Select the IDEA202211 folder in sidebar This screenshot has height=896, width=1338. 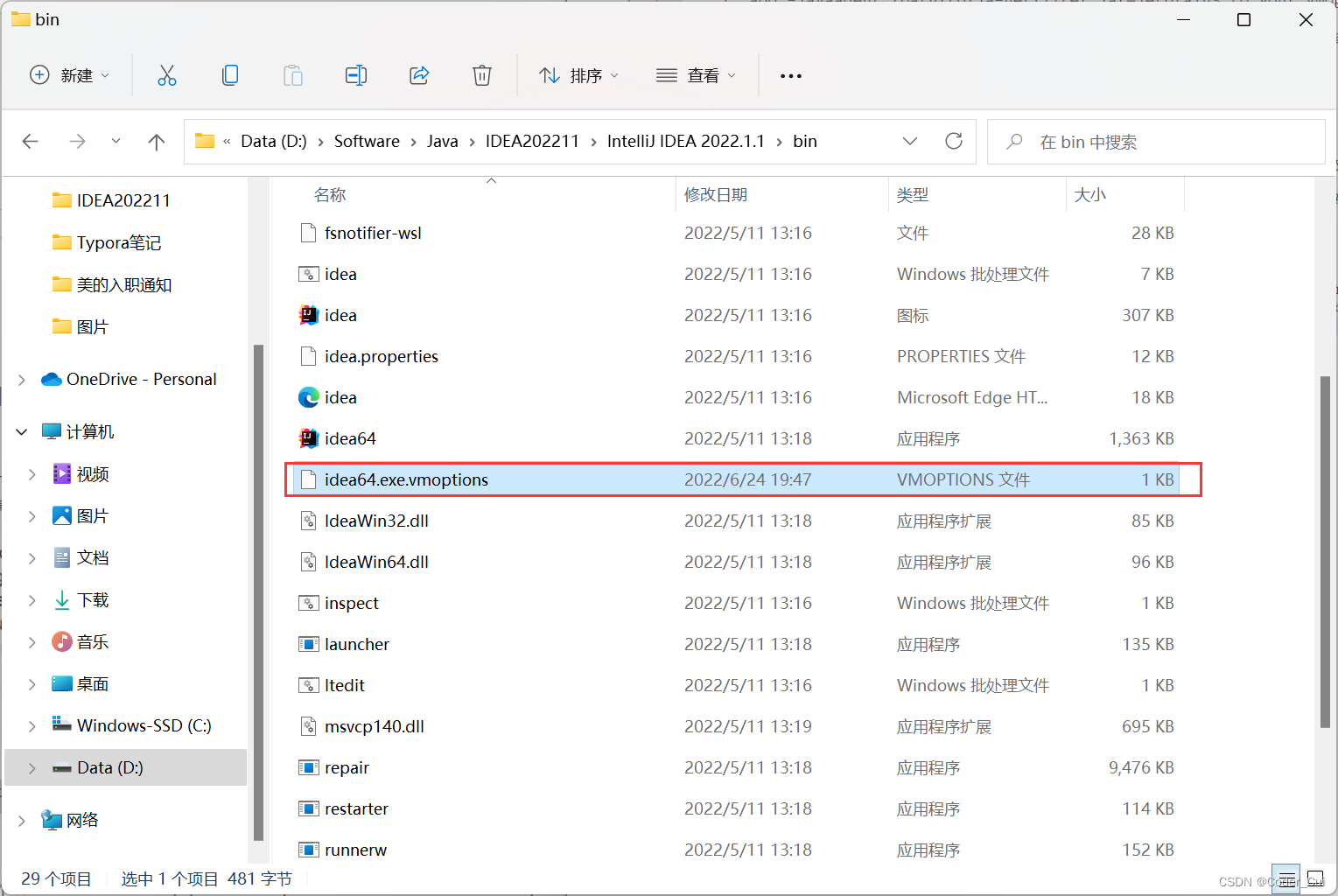pos(123,200)
